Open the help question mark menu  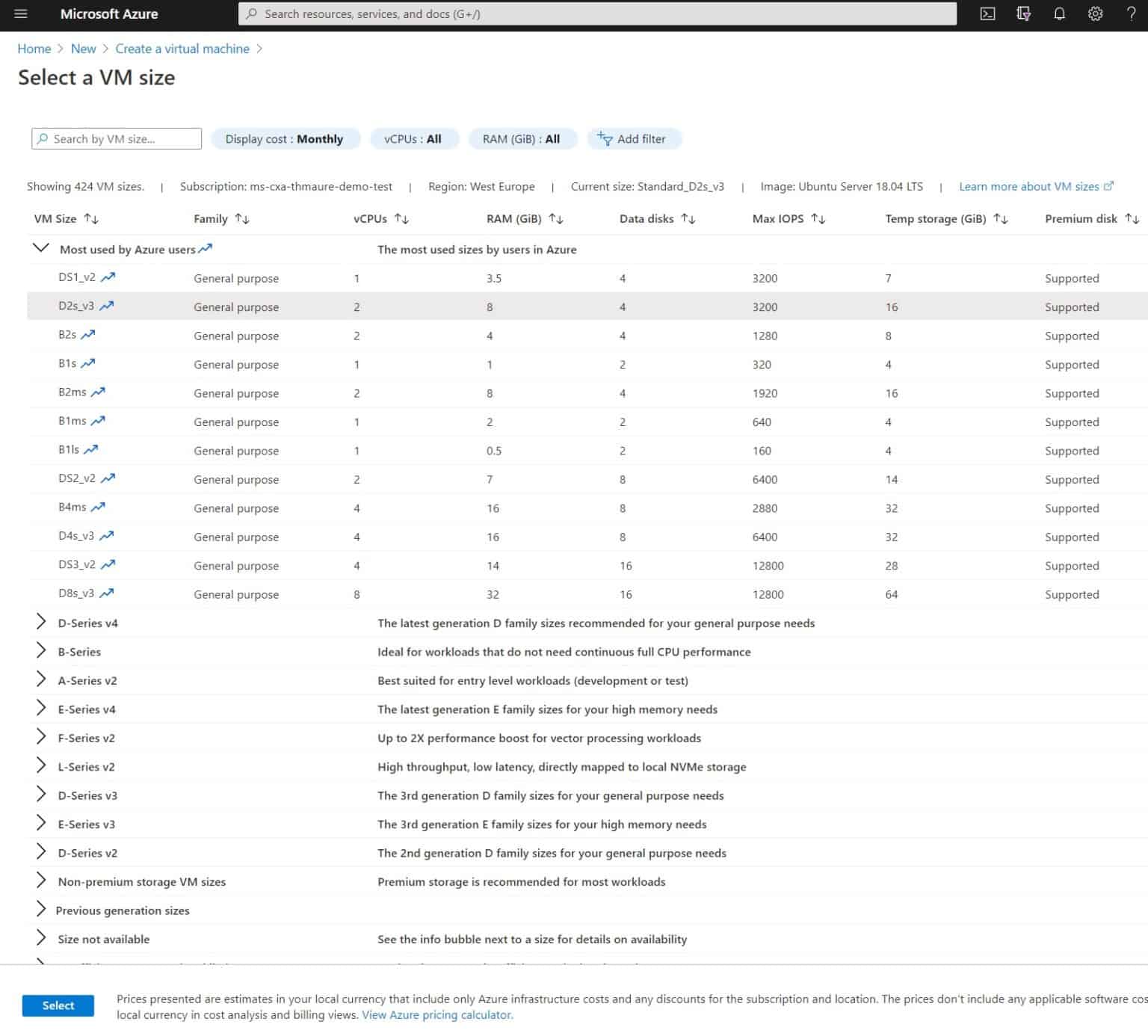[1131, 13]
